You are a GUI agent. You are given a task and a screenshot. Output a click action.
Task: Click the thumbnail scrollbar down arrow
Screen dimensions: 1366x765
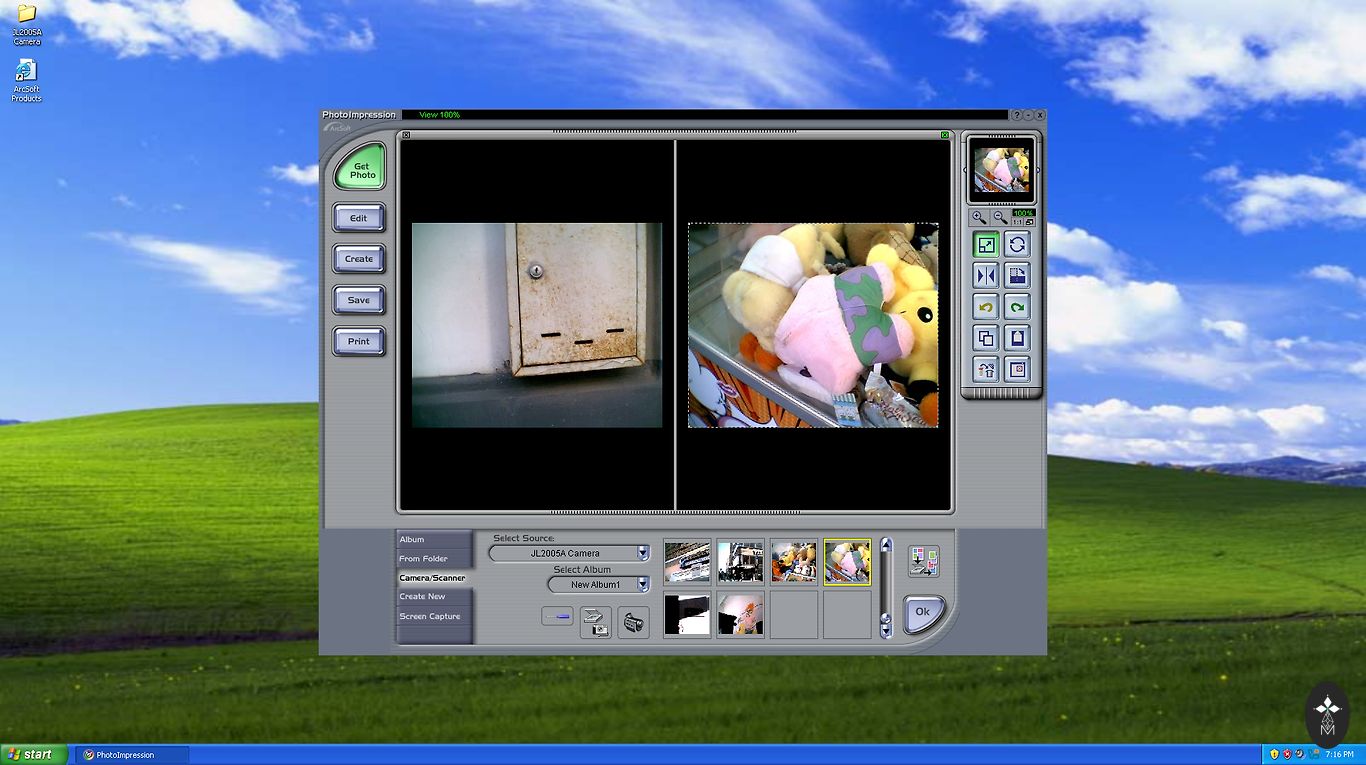pyautogui.click(x=885, y=630)
